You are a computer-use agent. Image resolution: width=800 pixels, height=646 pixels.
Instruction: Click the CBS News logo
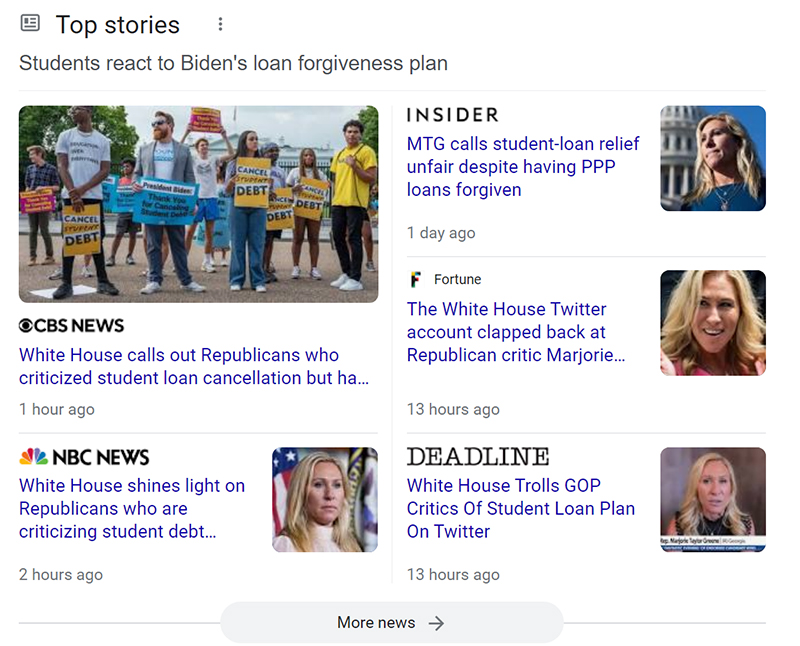click(x=72, y=326)
